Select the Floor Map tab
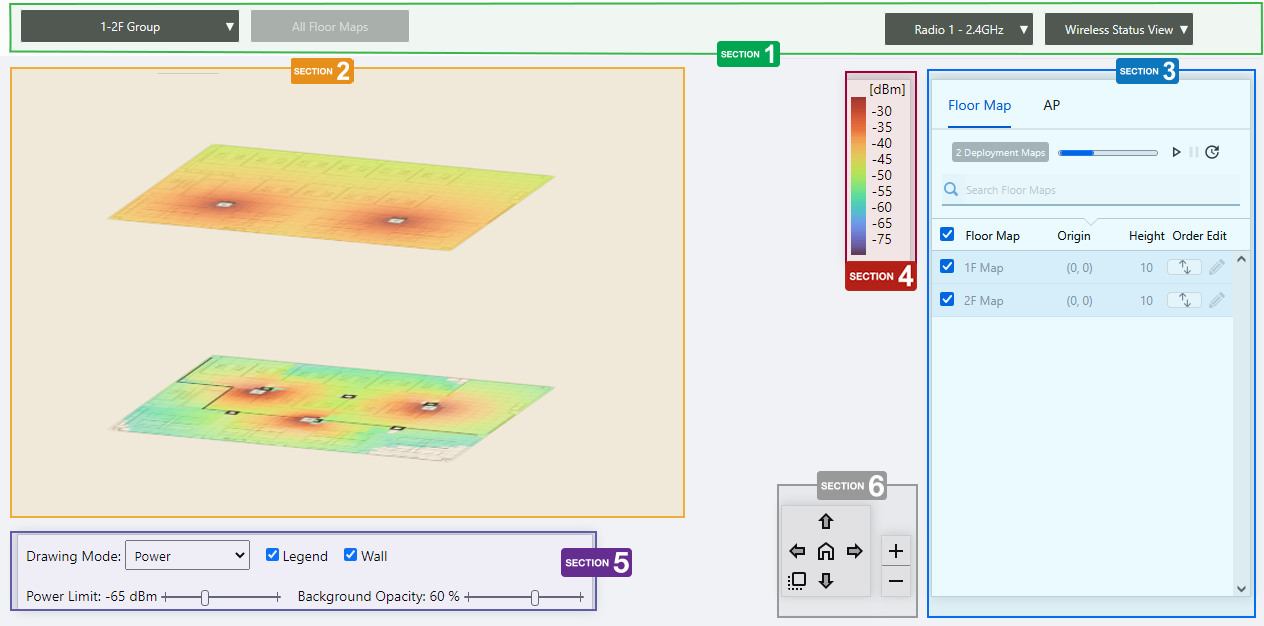 [x=979, y=105]
